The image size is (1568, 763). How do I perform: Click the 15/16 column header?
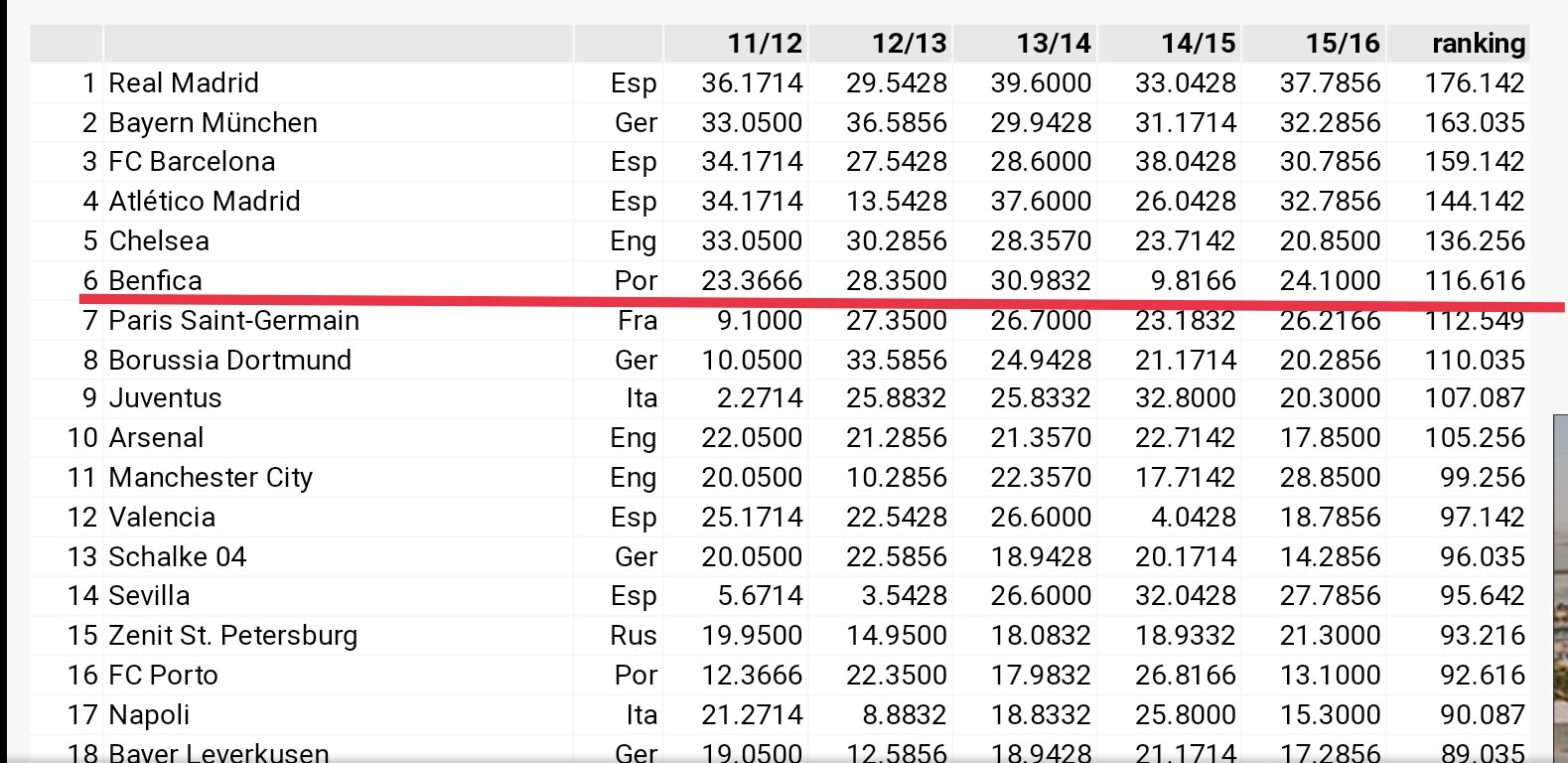tap(1343, 43)
